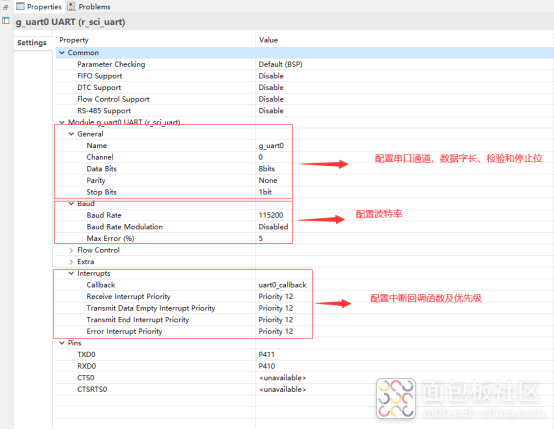The image size is (554, 430).
Task: Select the Stop Bits property label
Action: (102, 192)
